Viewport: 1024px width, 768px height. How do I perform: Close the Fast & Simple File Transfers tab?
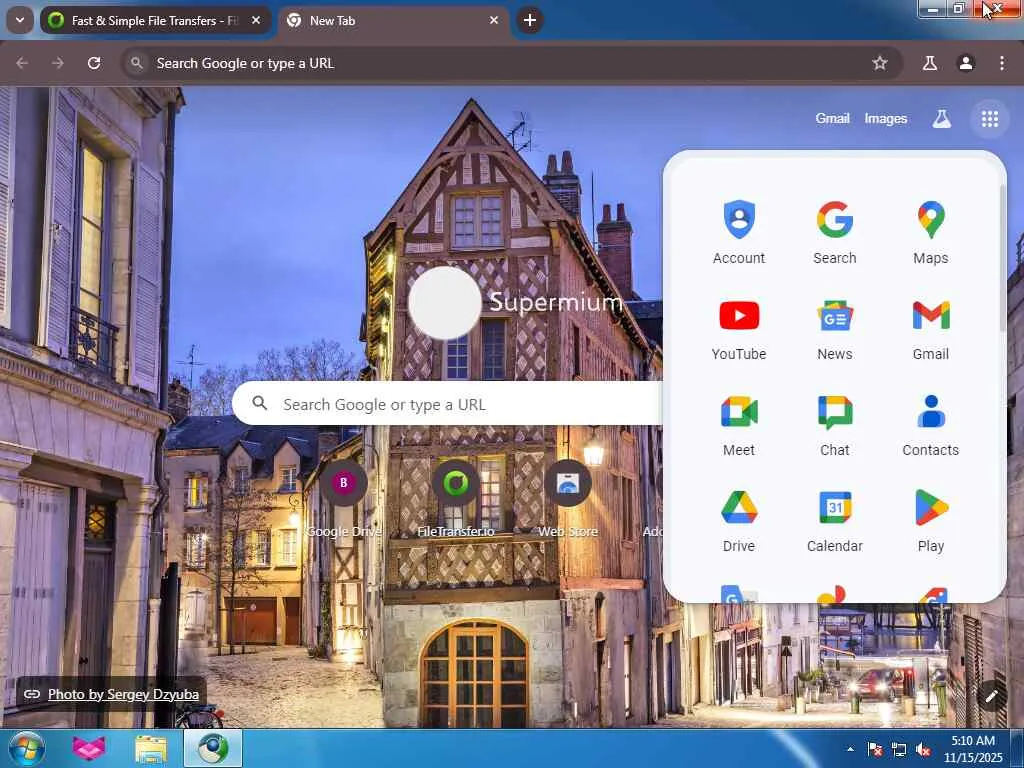coord(256,20)
